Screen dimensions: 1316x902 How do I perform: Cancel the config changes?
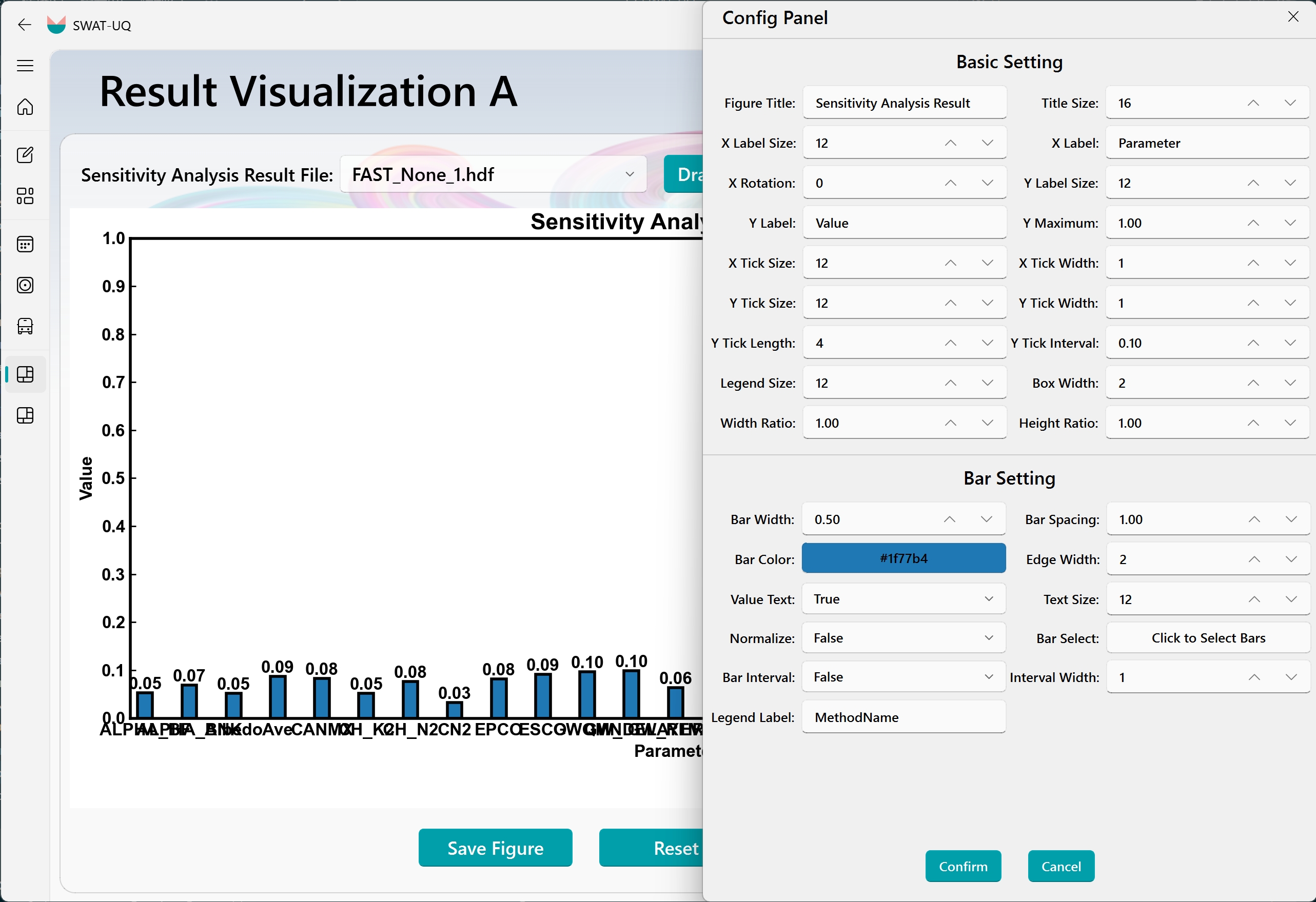pyautogui.click(x=1060, y=866)
